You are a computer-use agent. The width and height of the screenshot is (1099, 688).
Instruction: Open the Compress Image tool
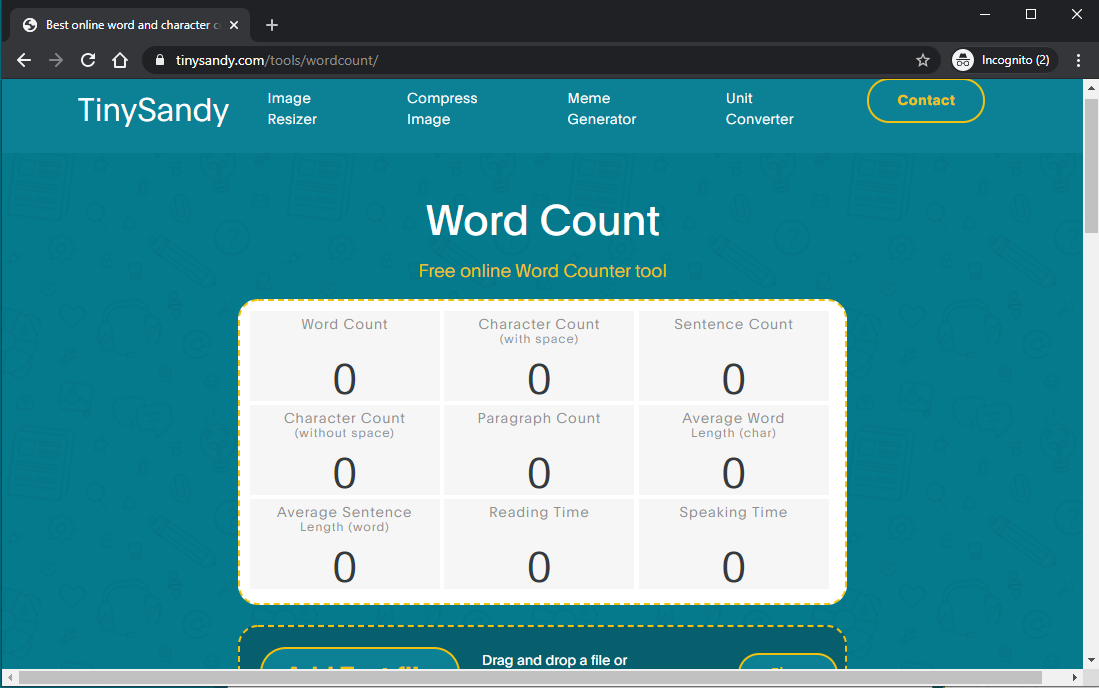tap(442, 108)
